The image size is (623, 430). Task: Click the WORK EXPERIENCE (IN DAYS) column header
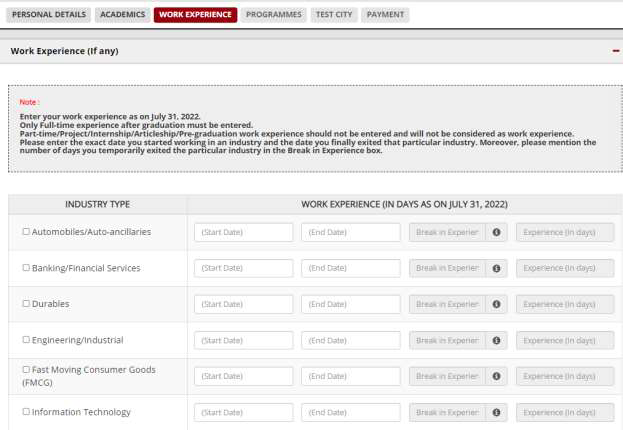404,204
